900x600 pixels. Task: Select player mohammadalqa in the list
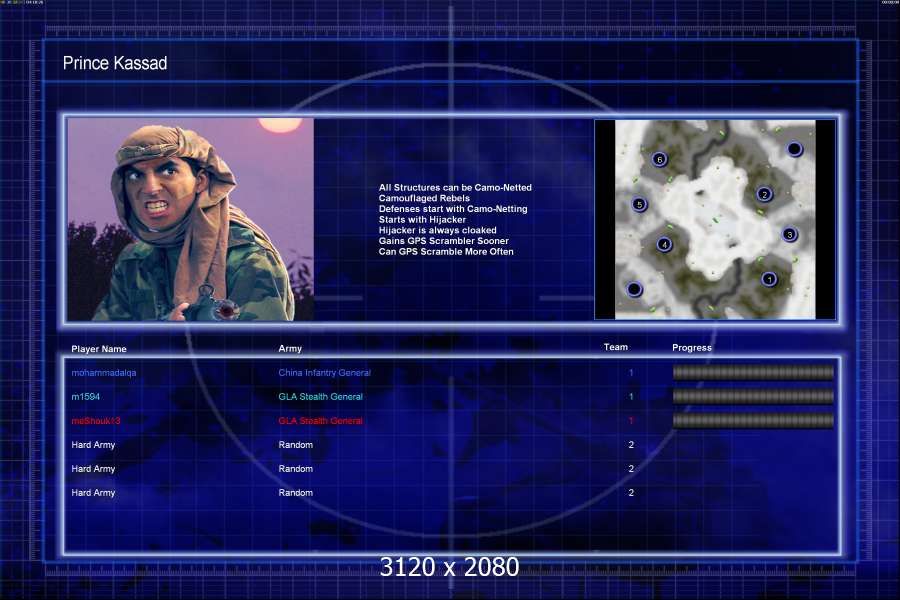[x=103, y=373]
